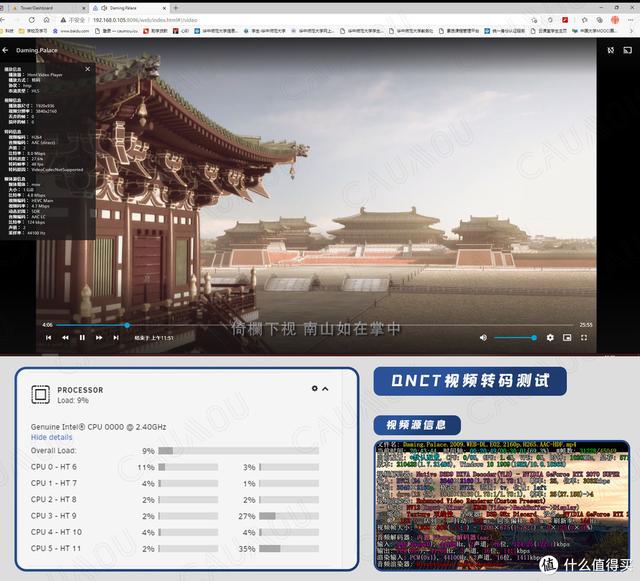Open the collections icon in browser toolbar

(x=600, y=20)
